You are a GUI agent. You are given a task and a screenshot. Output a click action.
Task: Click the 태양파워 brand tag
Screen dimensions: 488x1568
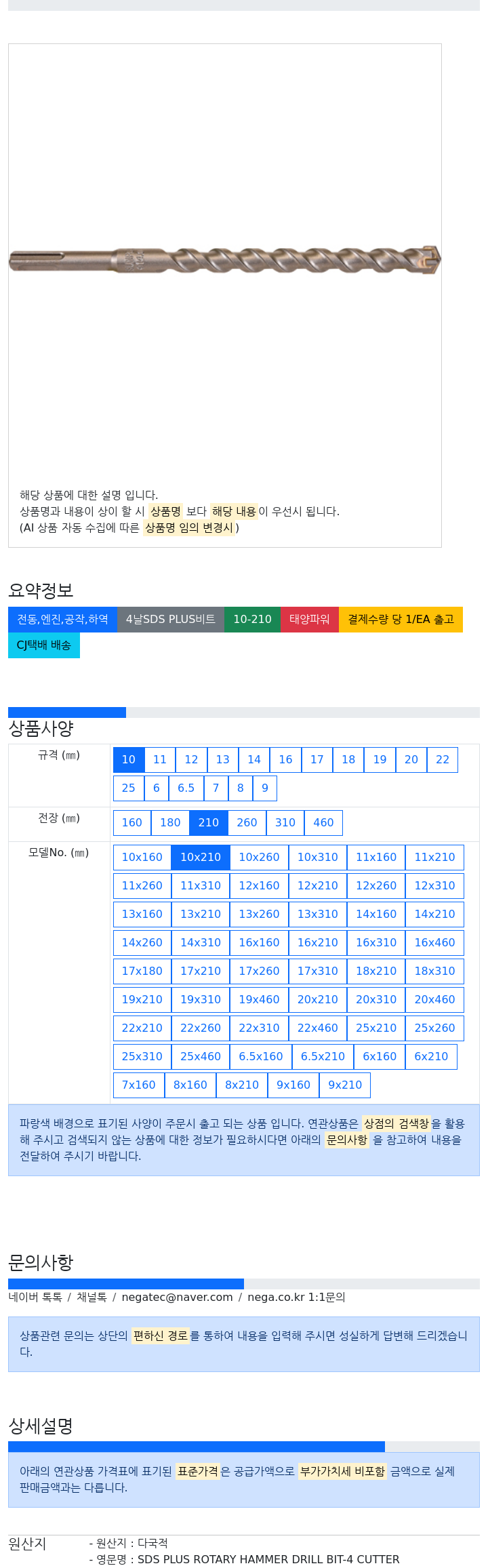(x=310, y=619)
